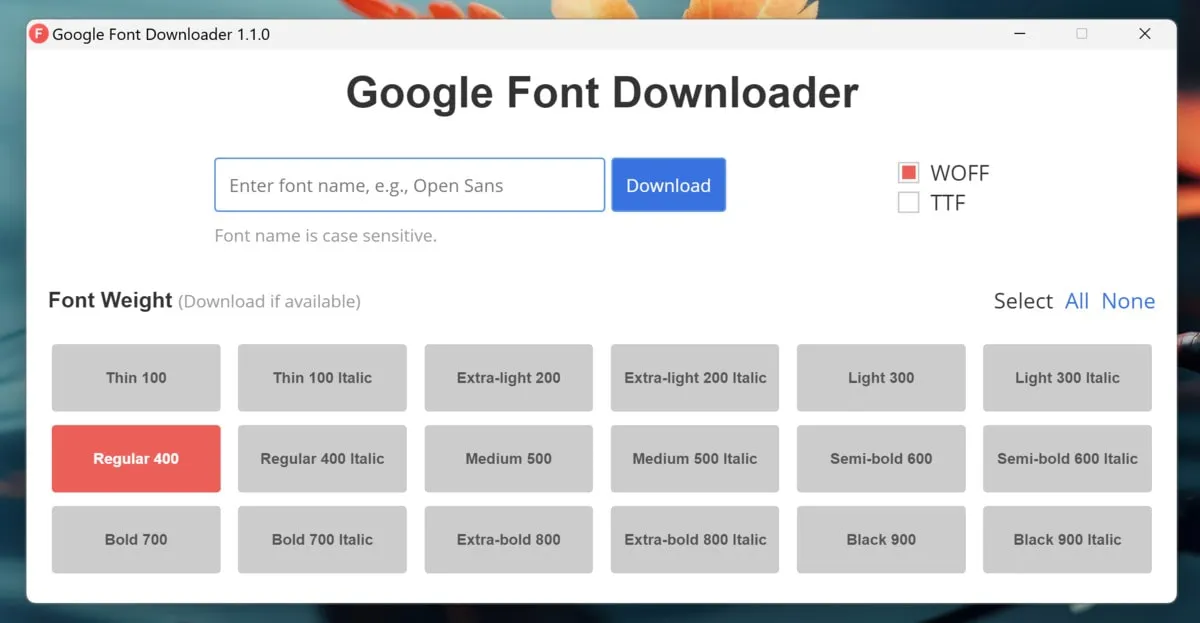Click the blue Download button
Screen dimensions: 1200x623
(x=669, y=185)
